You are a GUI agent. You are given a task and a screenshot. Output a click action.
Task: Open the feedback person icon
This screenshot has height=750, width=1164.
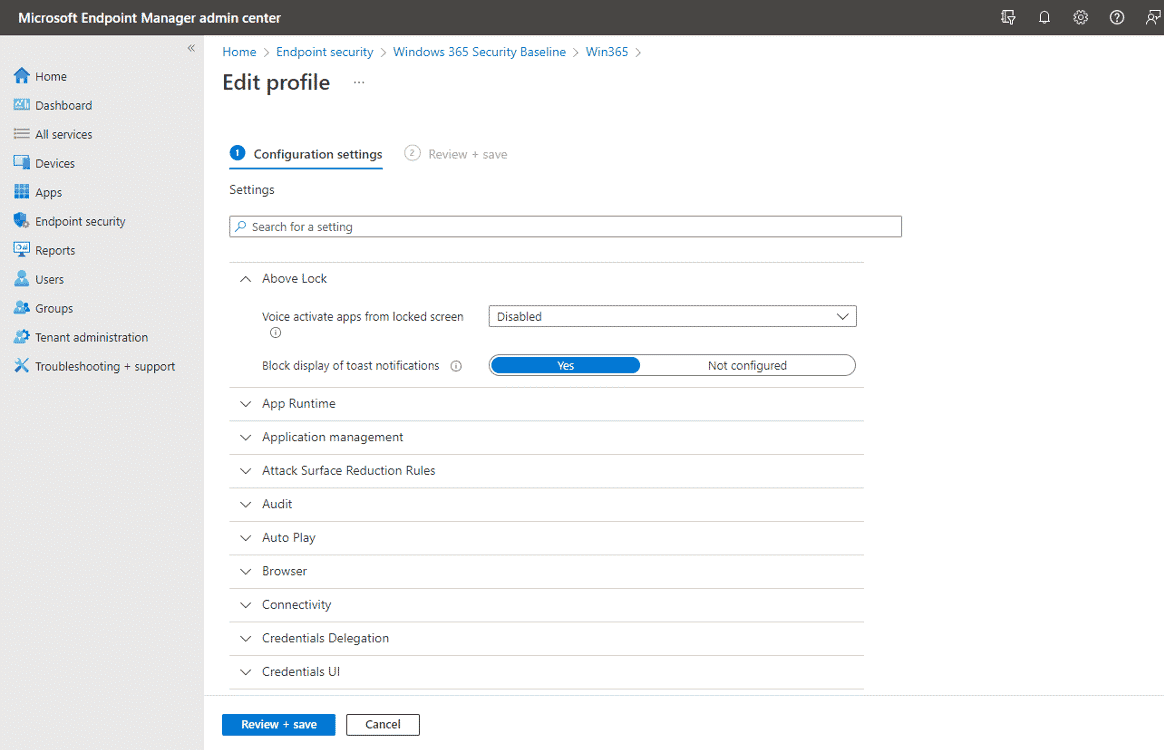pos(1153,17)
